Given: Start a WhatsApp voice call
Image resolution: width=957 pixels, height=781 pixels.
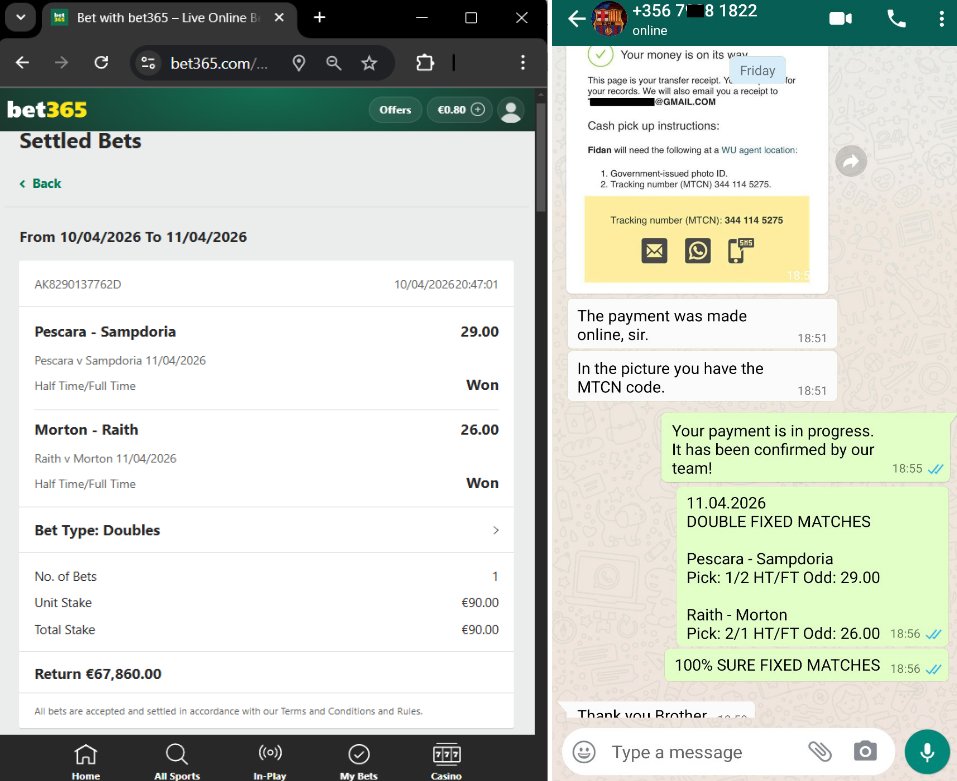Looking at the screenshot, I should click(x=896, y=19).
